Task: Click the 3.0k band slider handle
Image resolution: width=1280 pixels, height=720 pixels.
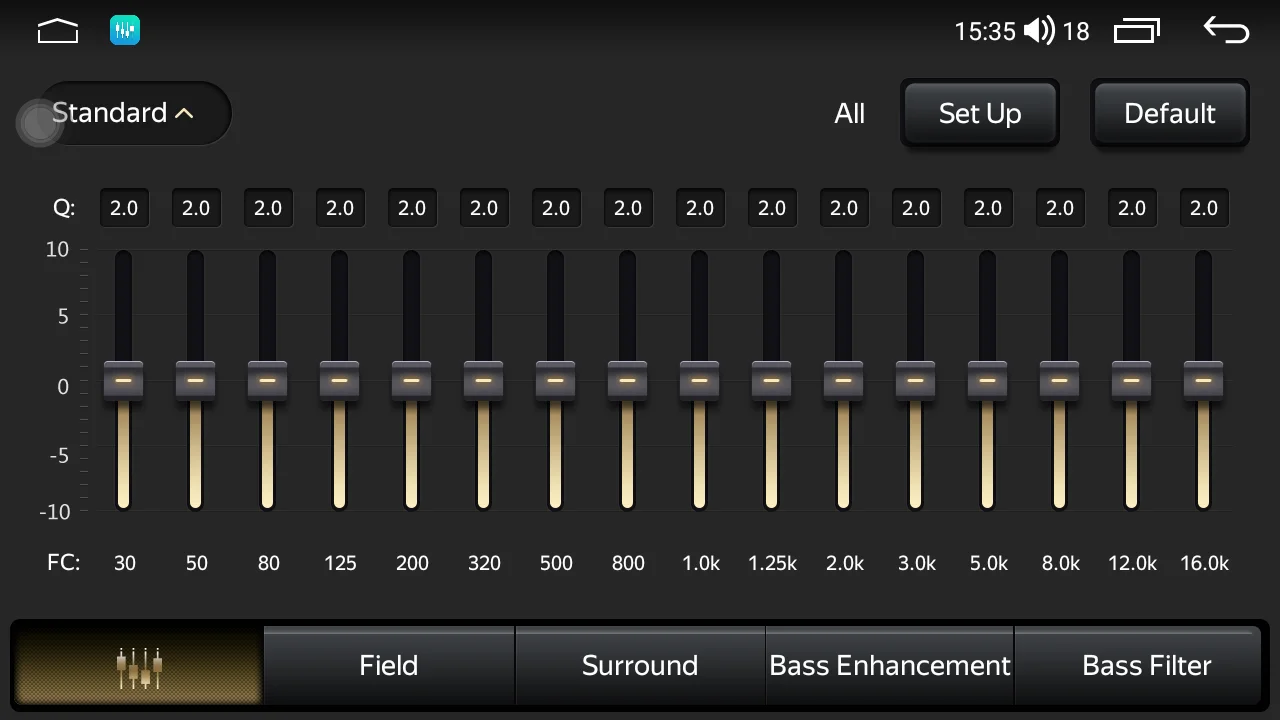Action: (x=916, y=381)
